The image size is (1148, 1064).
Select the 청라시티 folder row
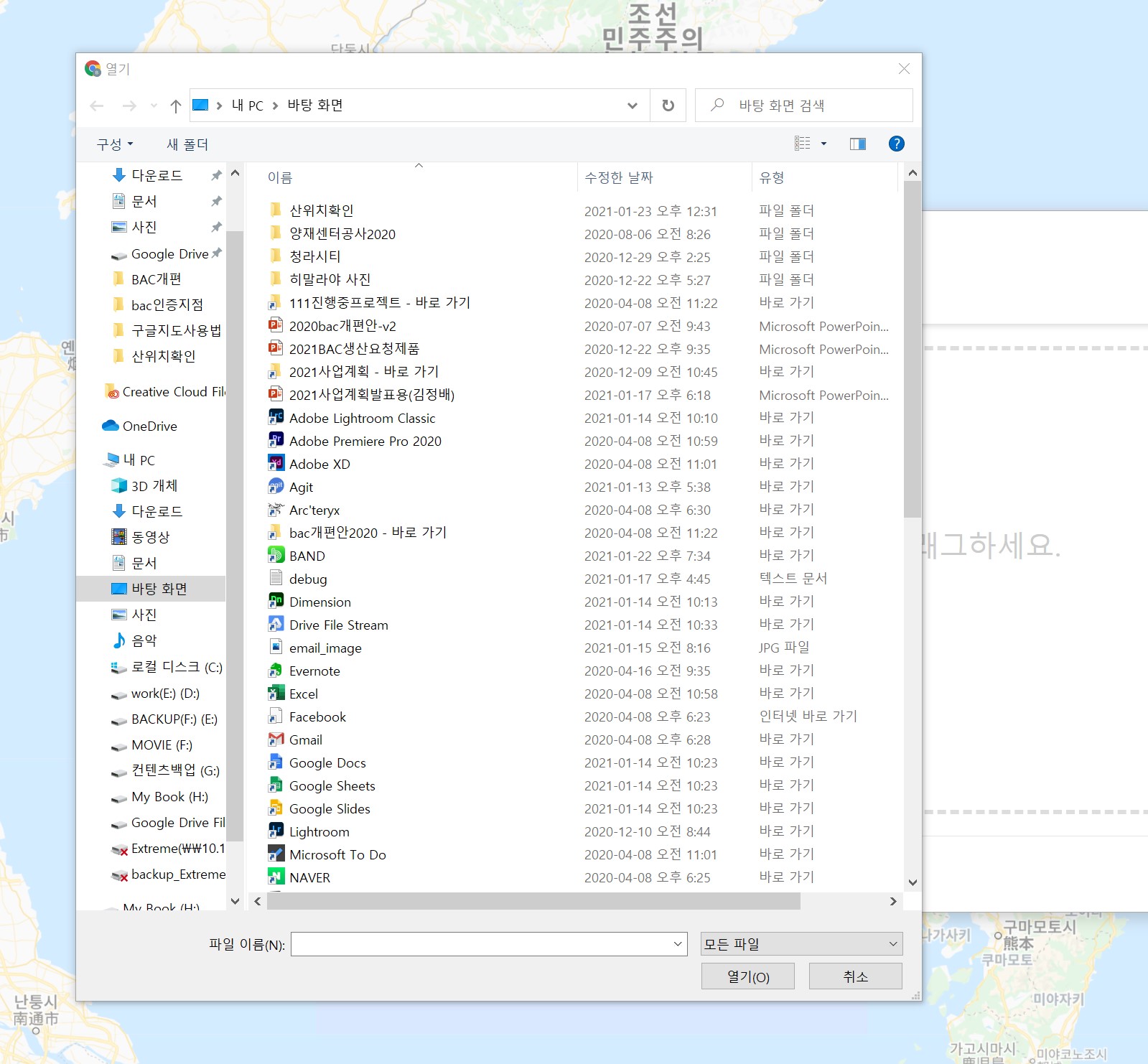[x=314, y=256]
